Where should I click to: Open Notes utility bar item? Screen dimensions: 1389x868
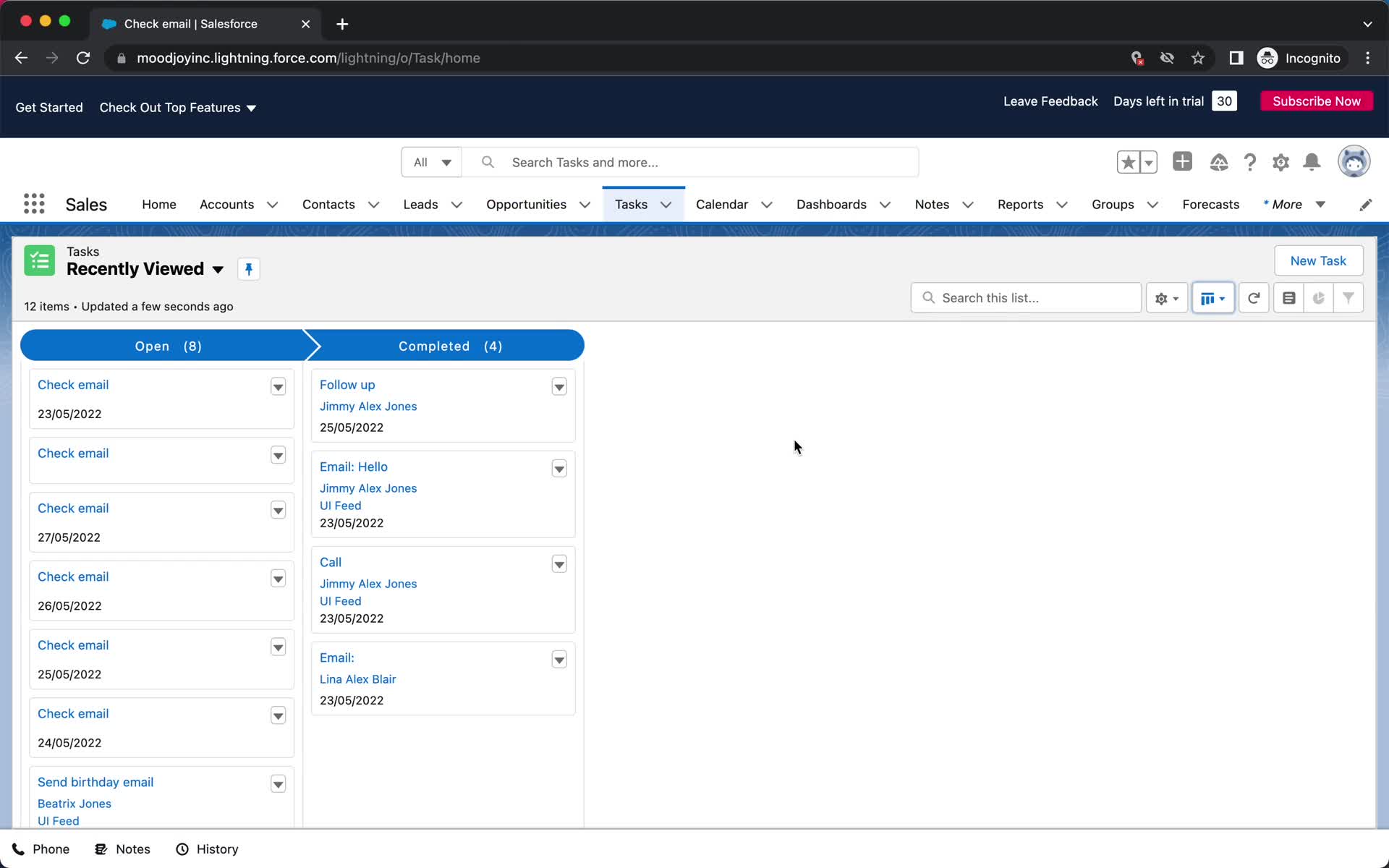point(122,849)
